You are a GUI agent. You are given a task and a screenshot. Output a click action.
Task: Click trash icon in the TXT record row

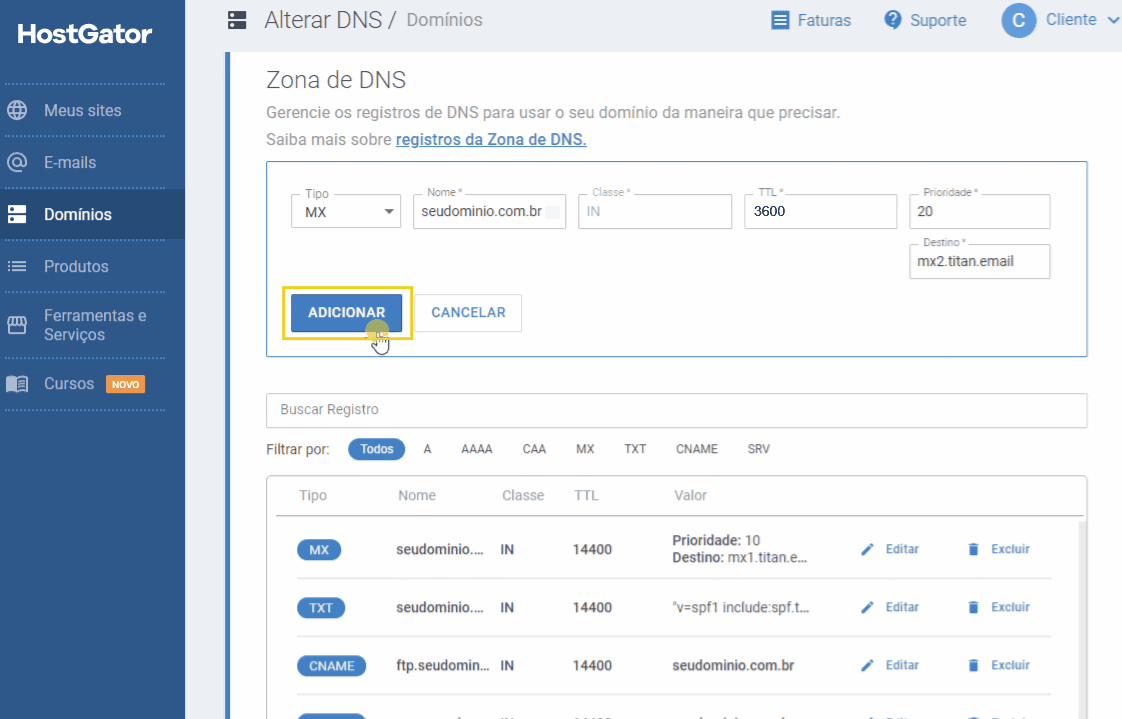[x=973, y=607]
